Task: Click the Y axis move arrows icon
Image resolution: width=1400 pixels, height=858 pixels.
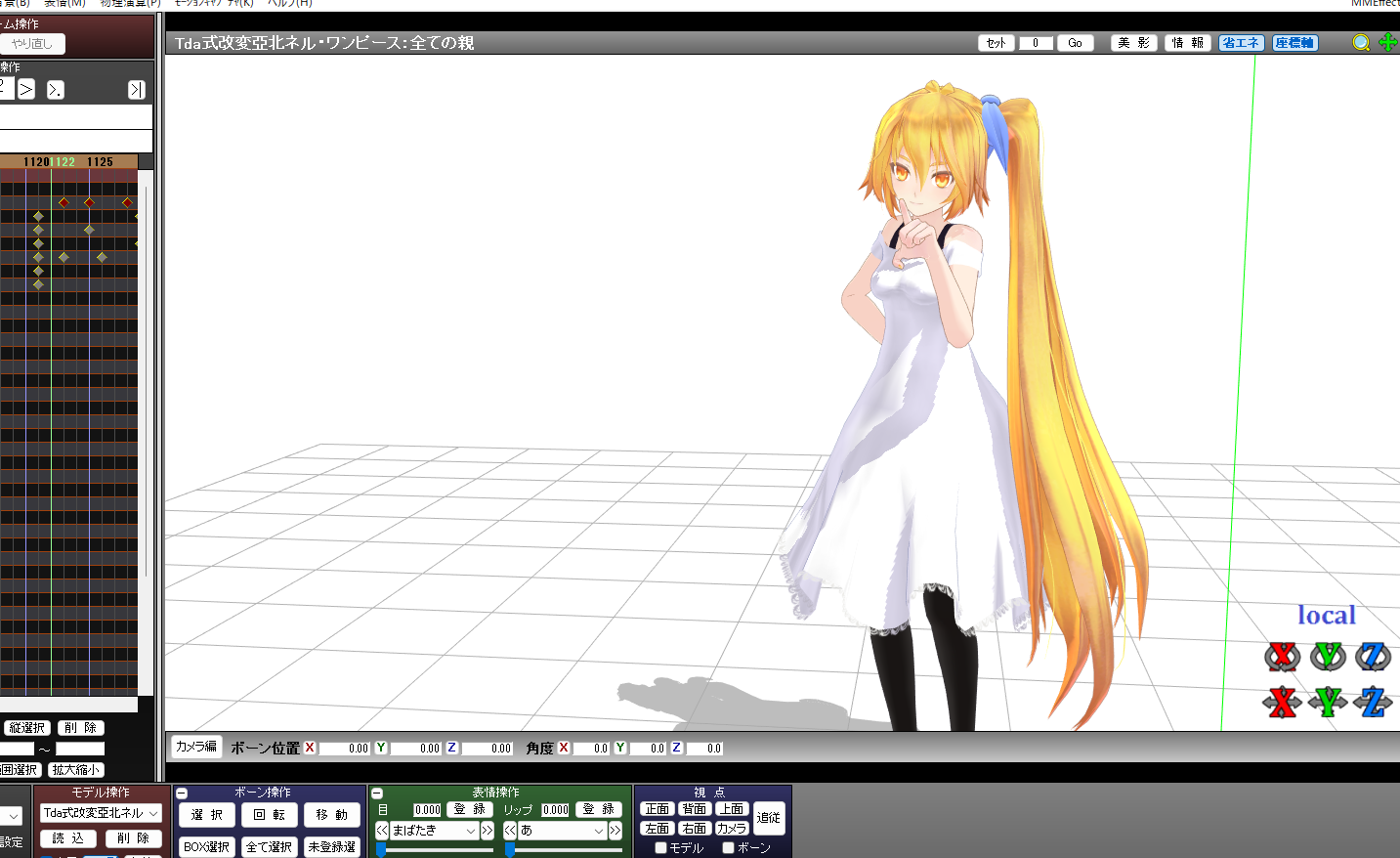Action: (x=1328, y=702)
